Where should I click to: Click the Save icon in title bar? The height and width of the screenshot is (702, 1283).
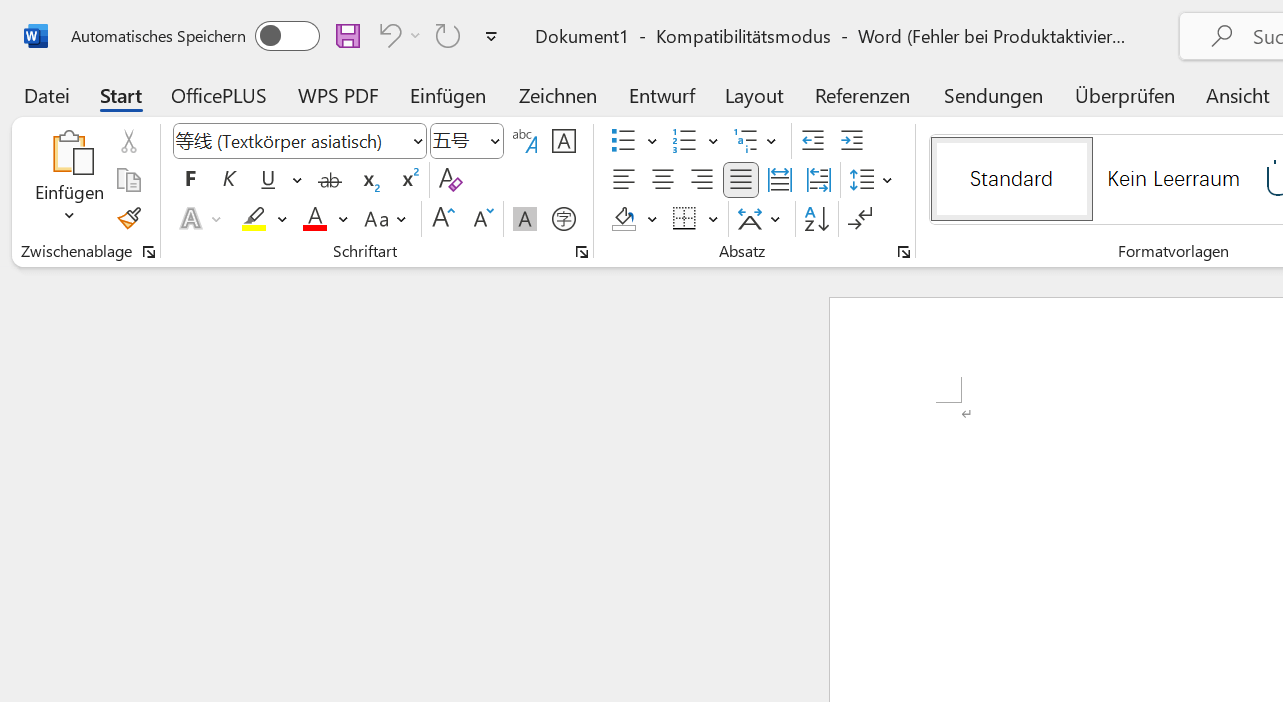pyautogui.click(x=347, y=36)
